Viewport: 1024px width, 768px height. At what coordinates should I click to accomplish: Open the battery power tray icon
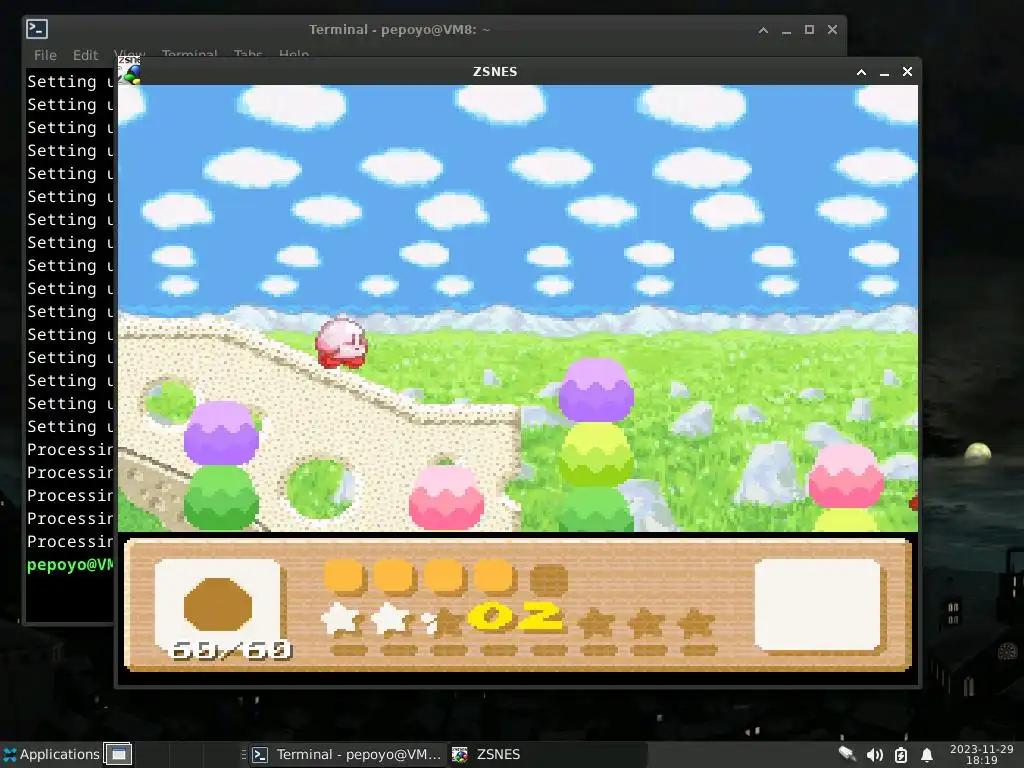point(901,755)
